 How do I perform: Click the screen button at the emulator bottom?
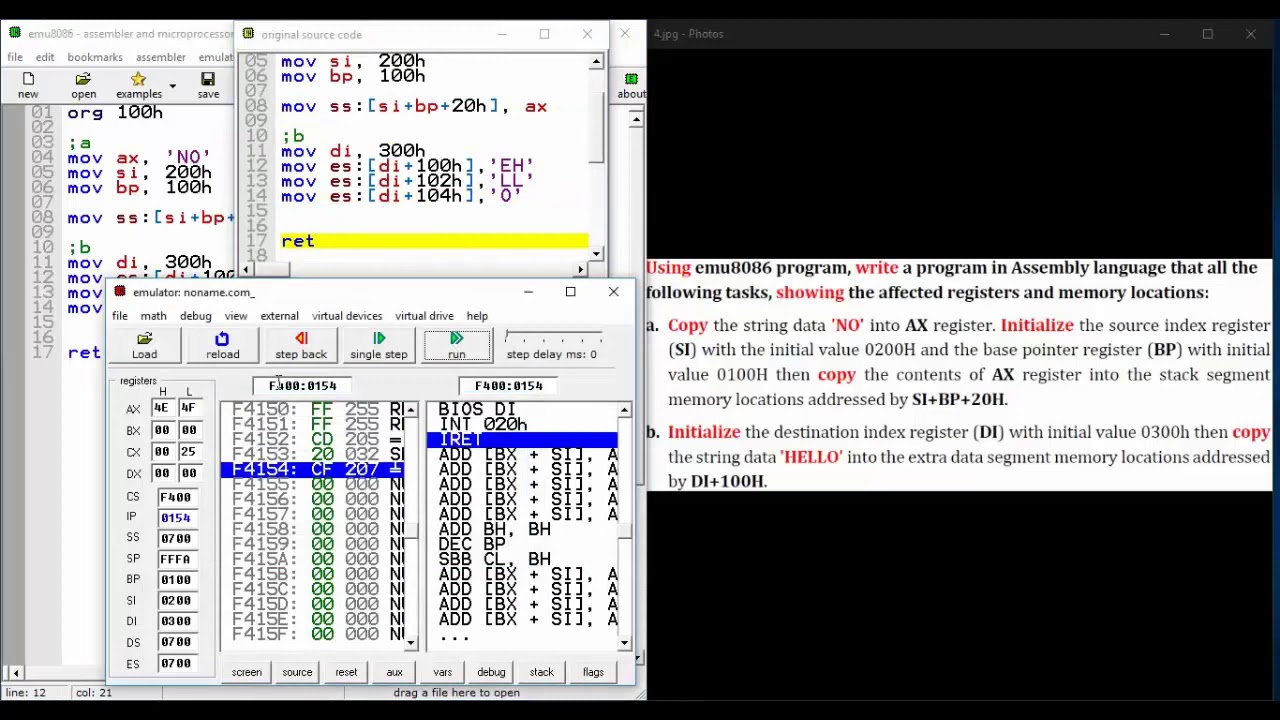point(246,672)
